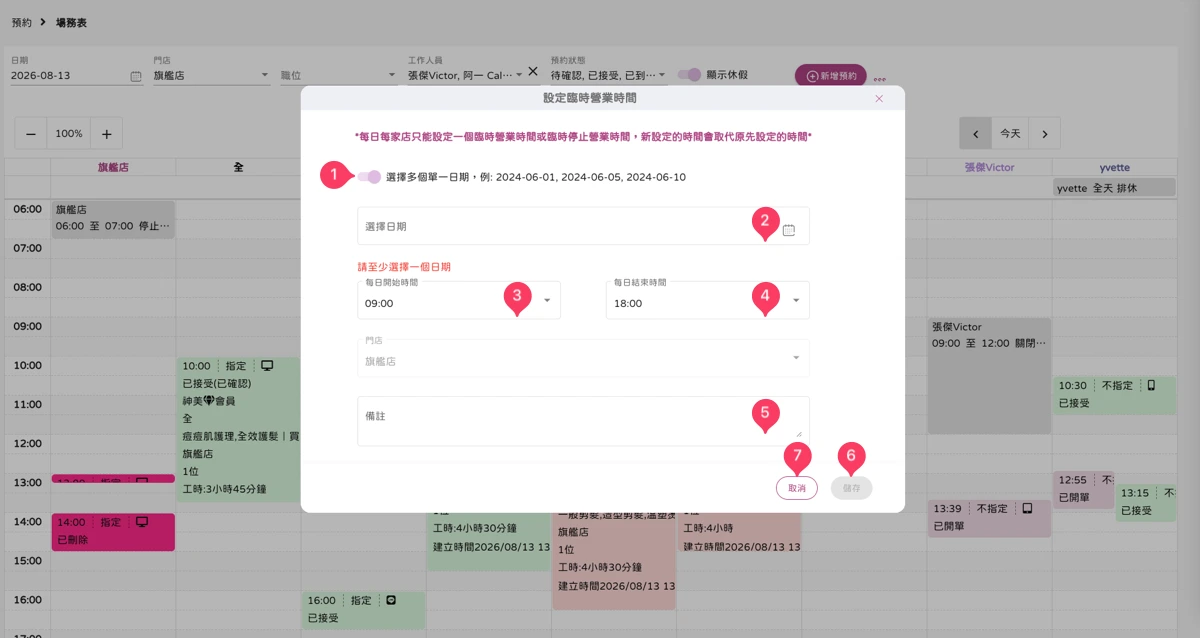Image resolution: width=1200 pixels, height=638 pixels.
Task: Toggle the 顯示休假 switch
Action: pos(689,75)
